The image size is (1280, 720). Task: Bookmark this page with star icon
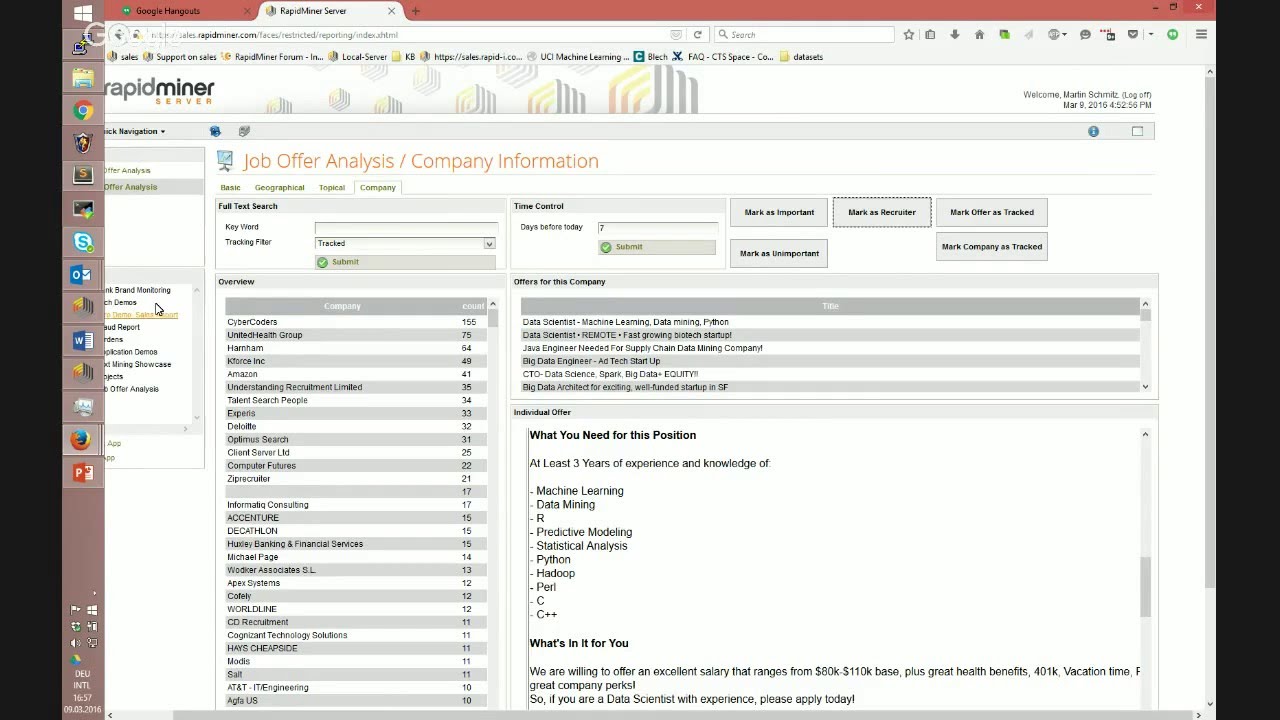908,34
